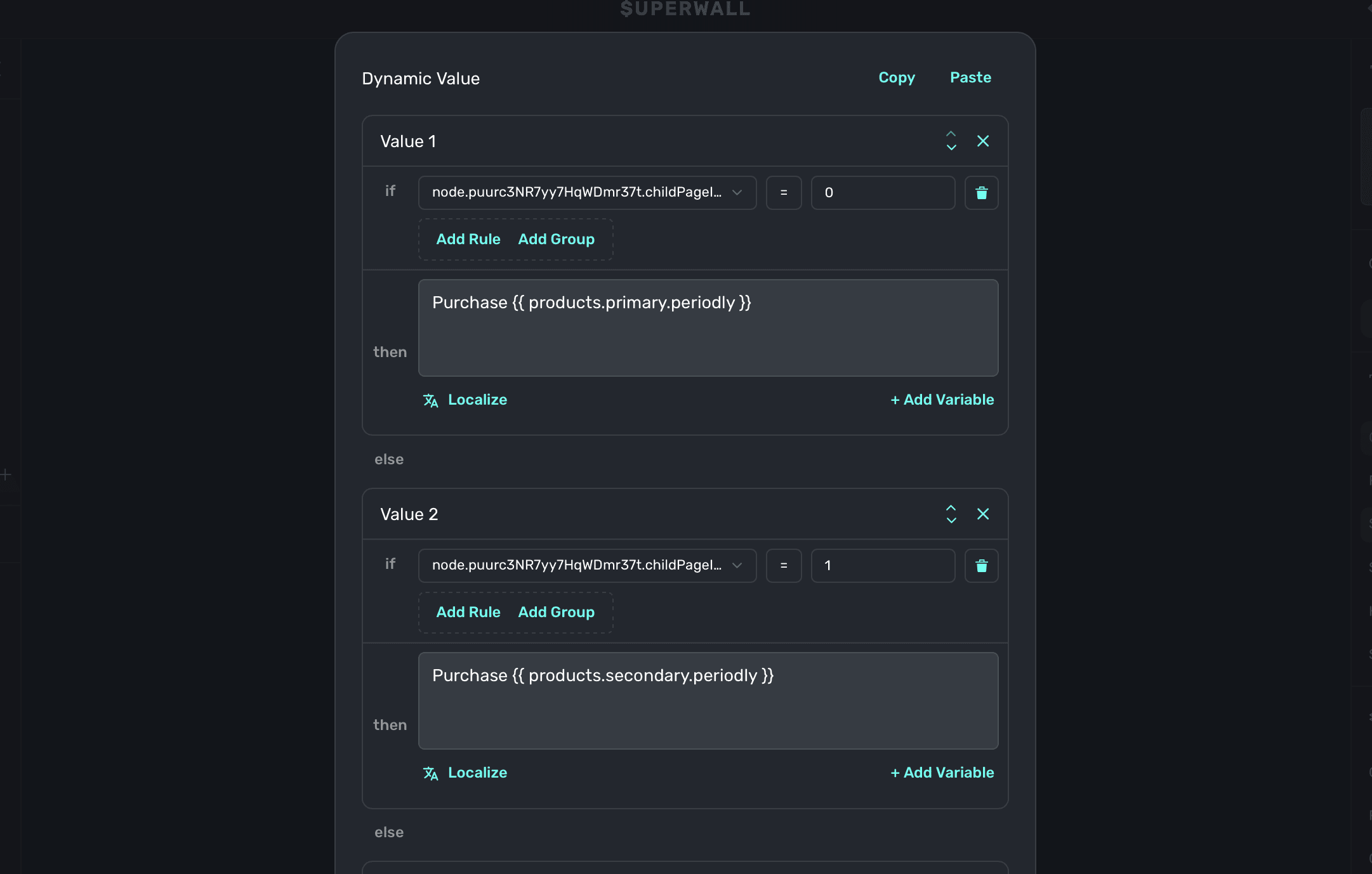Screen dimensions: 1372x874
Task: Focus the comparison value field containing 0
Action: pyautogui.click(x=882, y=193)
